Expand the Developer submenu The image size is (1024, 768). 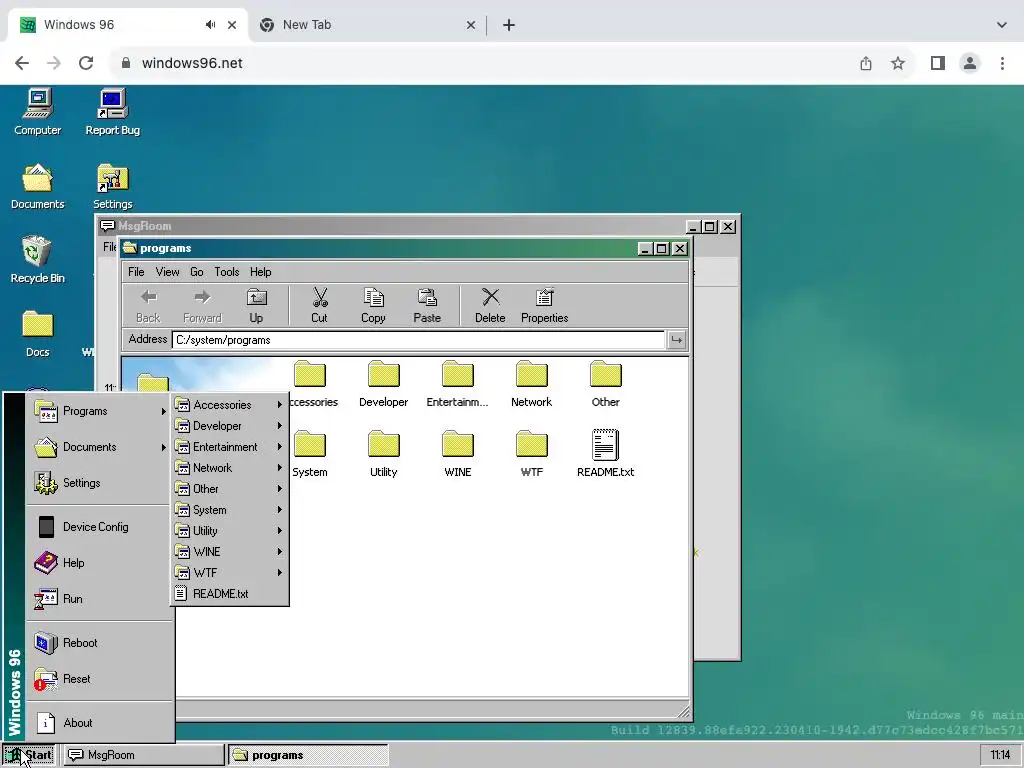[x=230, y=426]
